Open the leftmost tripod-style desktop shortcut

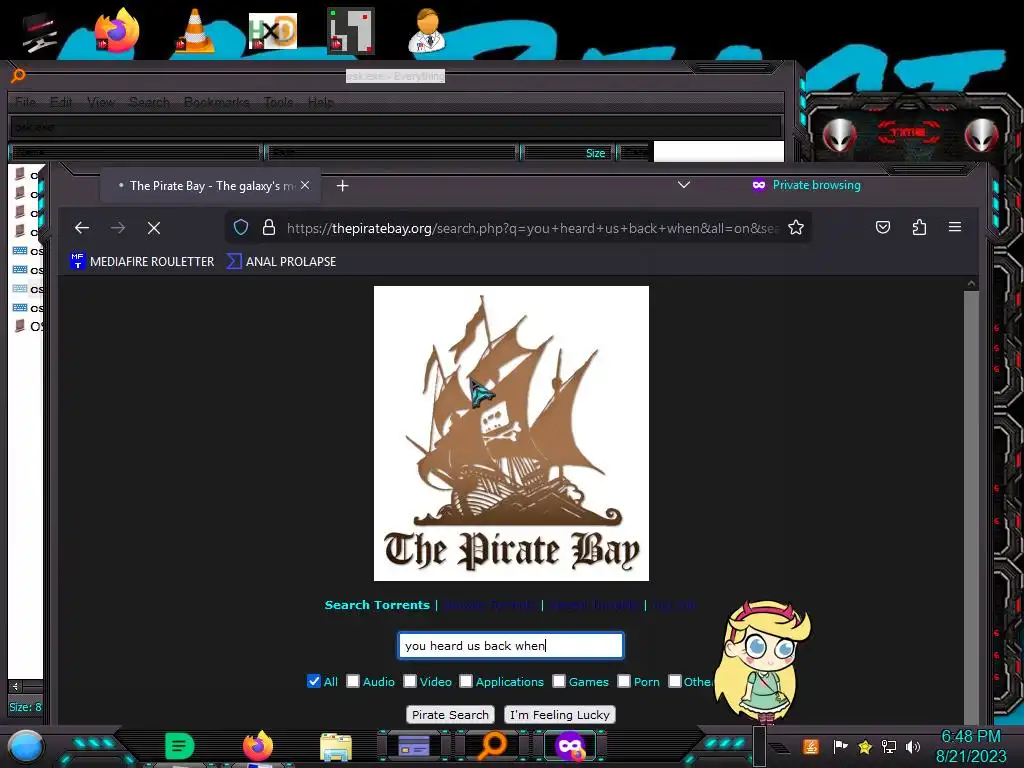[x=40, y=32]
